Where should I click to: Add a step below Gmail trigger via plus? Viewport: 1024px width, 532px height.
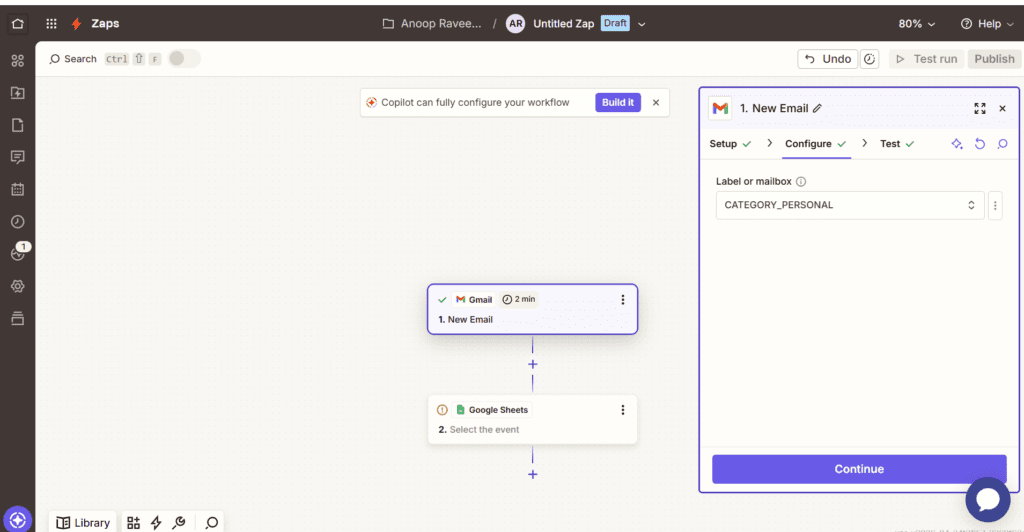click(532, 364)
